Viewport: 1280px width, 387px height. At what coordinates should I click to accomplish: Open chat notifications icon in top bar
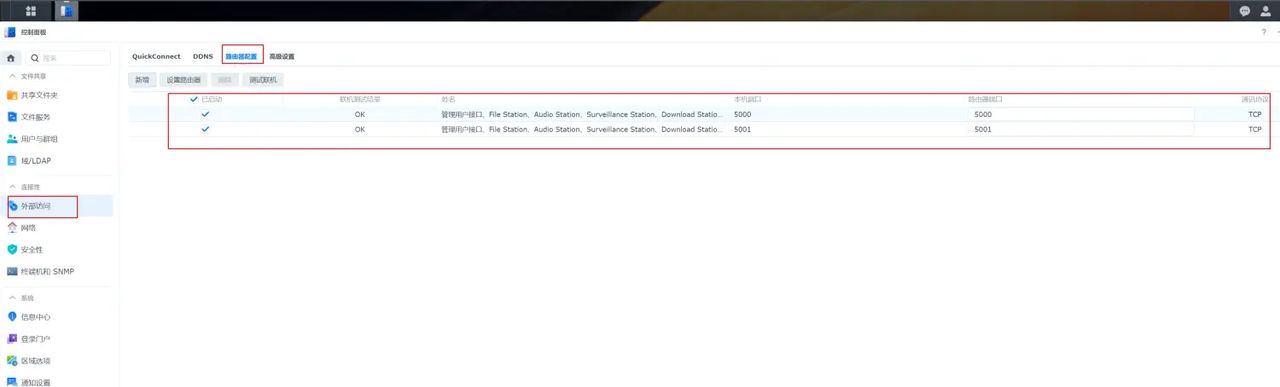coord(1244,11)
